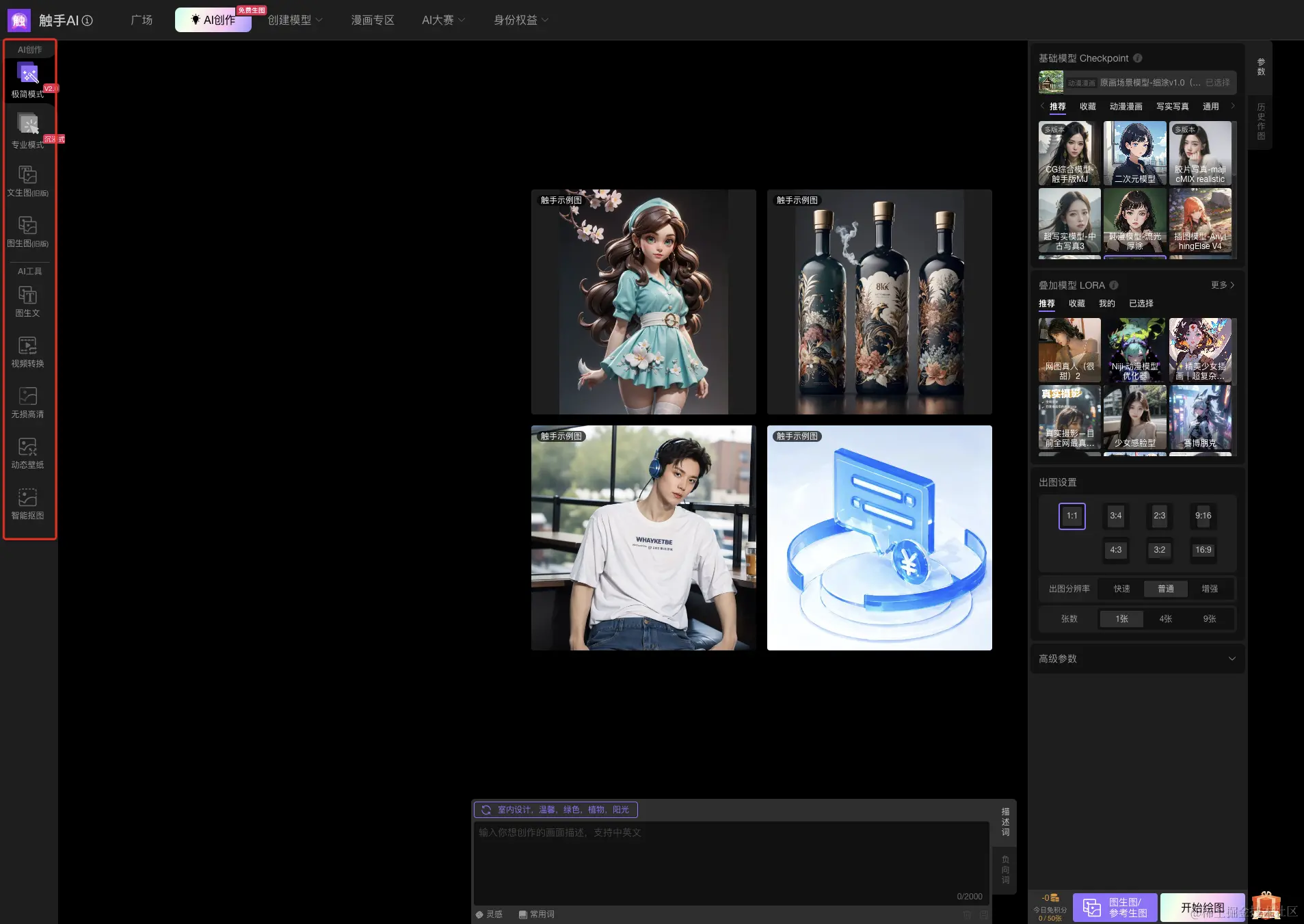1304x924 pixels.
Task: Click the 图生图/参考生图 button
Action: pyautogui.click(x=1115, y=908)
